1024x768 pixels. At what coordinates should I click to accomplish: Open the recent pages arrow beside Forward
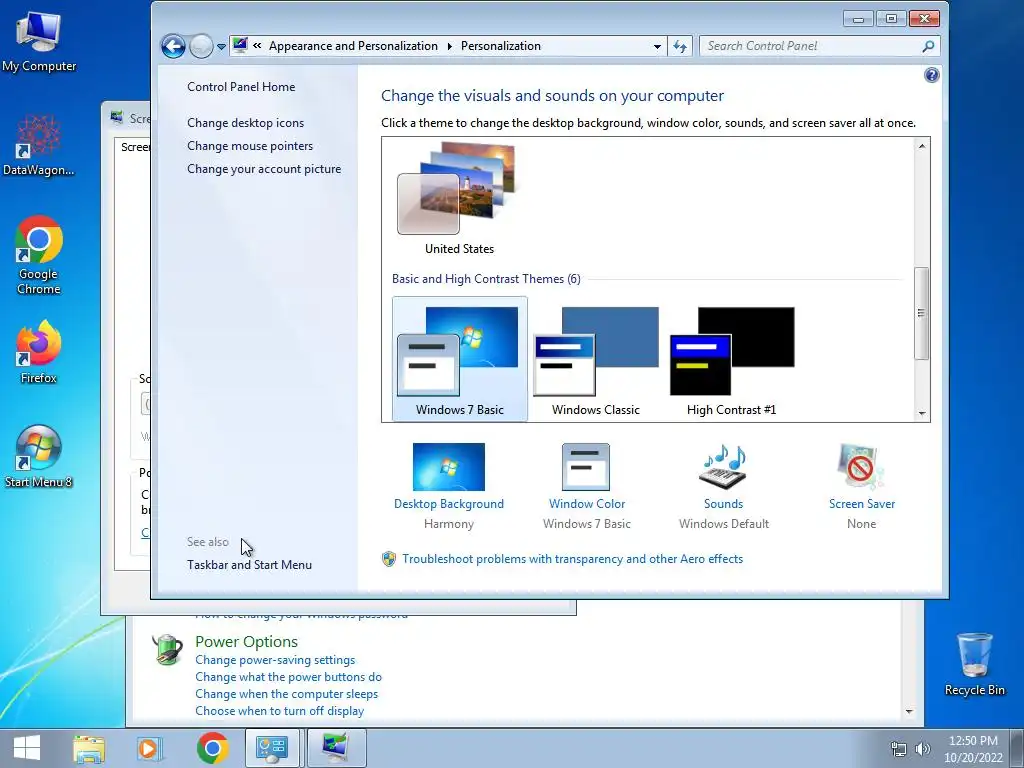click(221, 47)
